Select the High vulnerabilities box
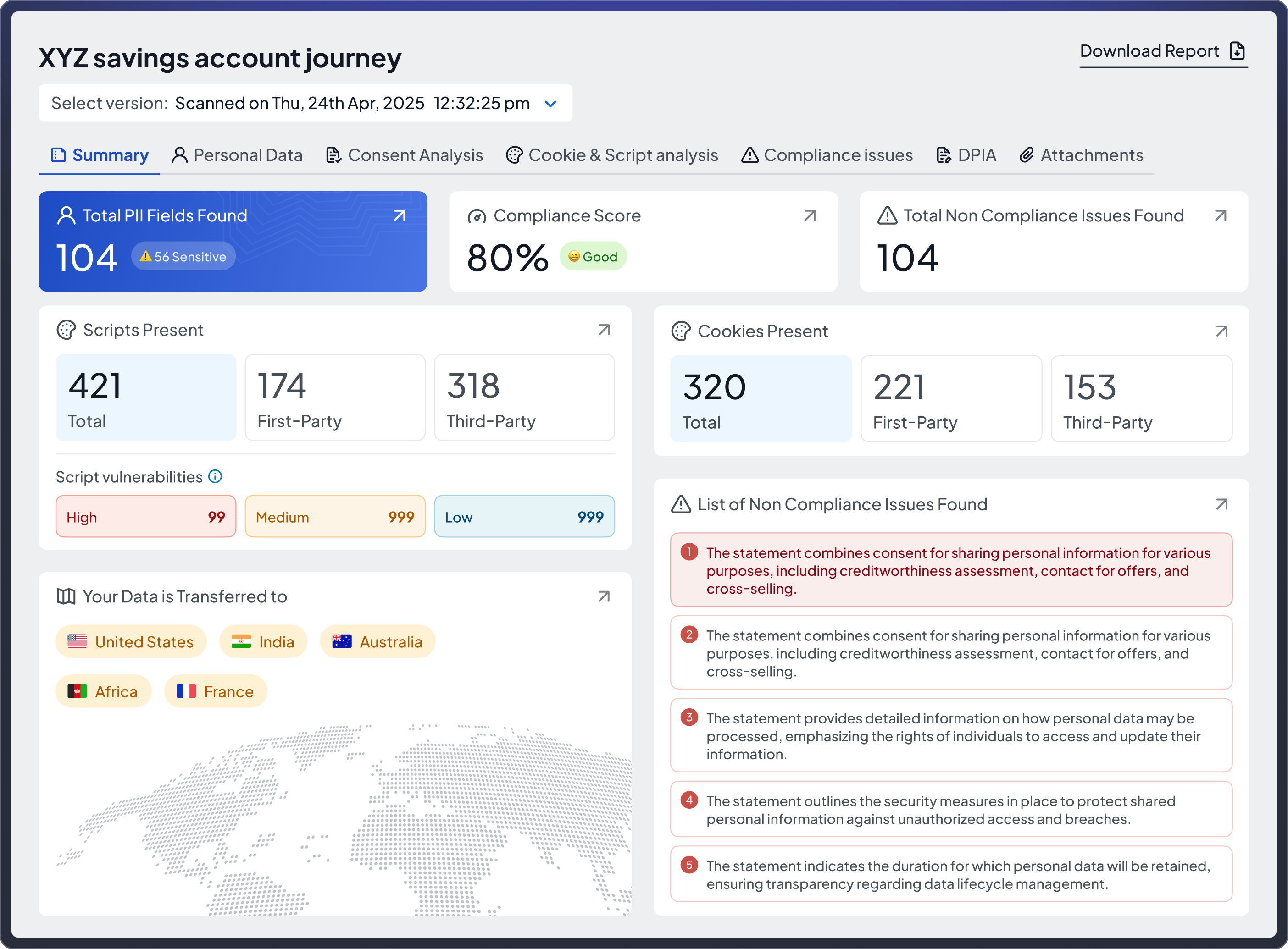The height and width of the screenshot is (949, 1288). coord(146,516)
